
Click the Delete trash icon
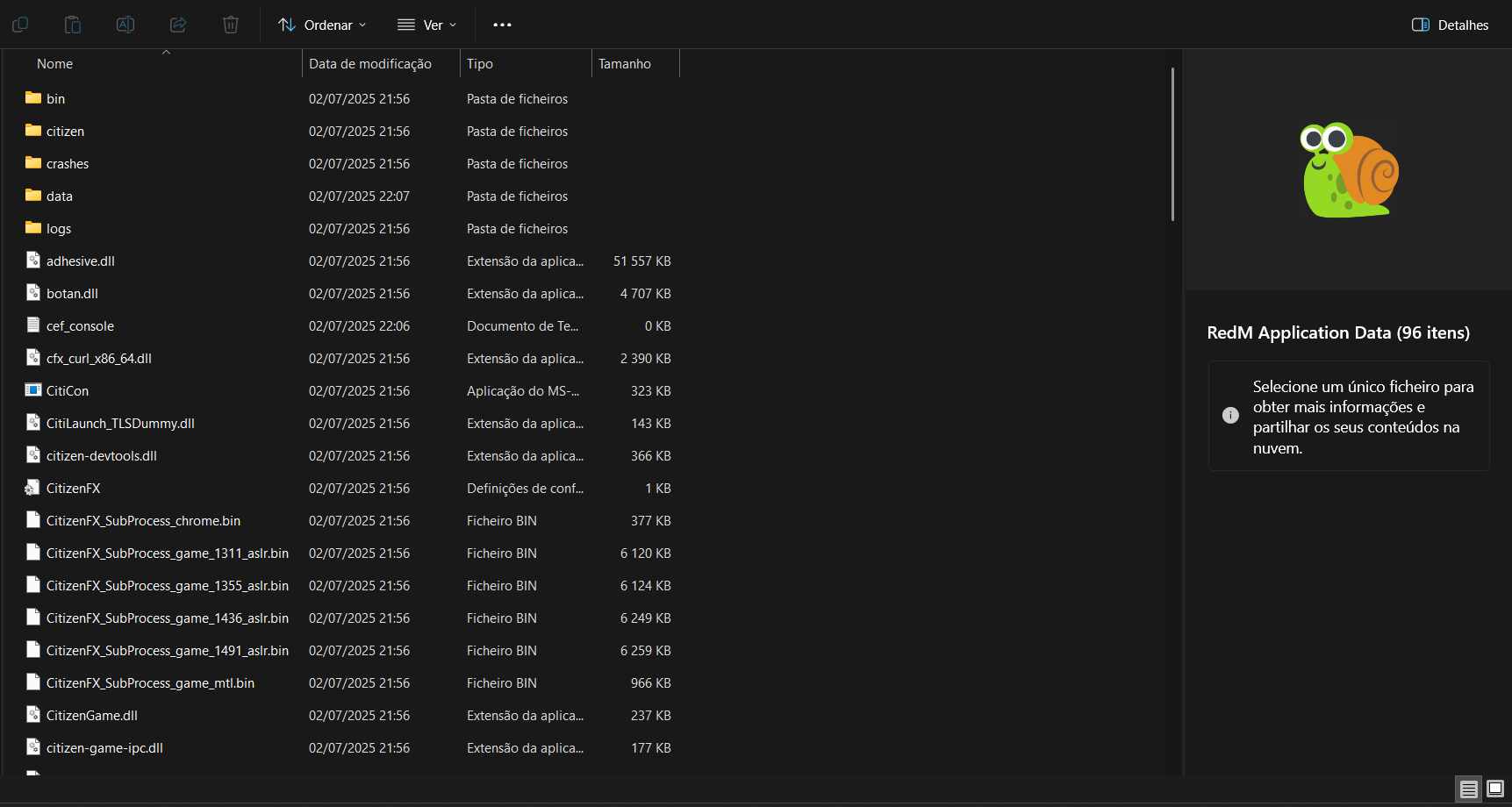point(231,25)
